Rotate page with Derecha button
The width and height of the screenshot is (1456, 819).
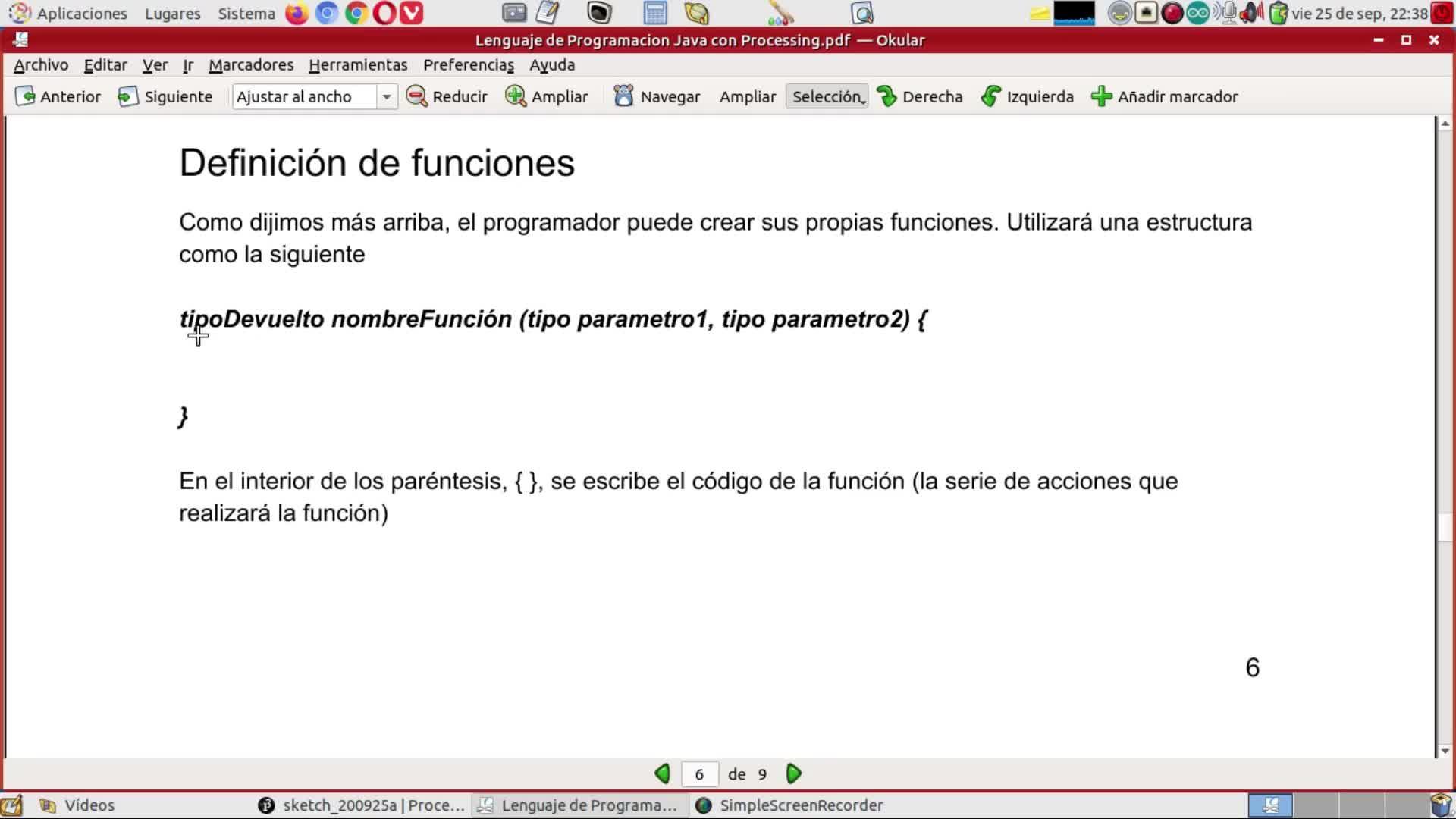(x=919, y=96)
